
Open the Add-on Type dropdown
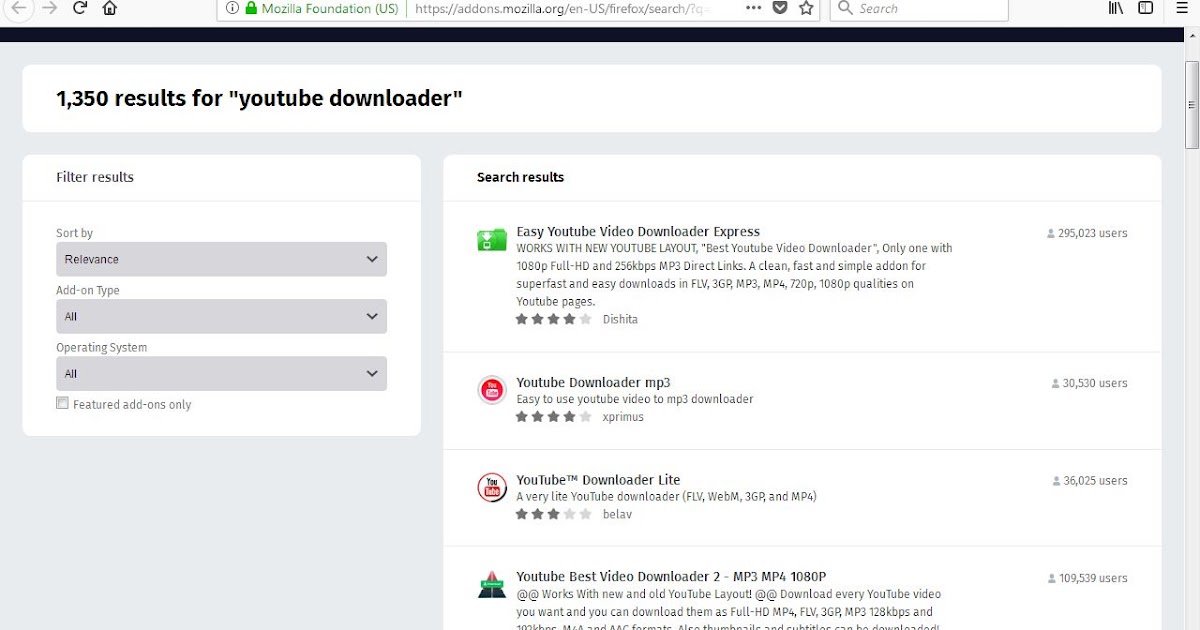221,316
